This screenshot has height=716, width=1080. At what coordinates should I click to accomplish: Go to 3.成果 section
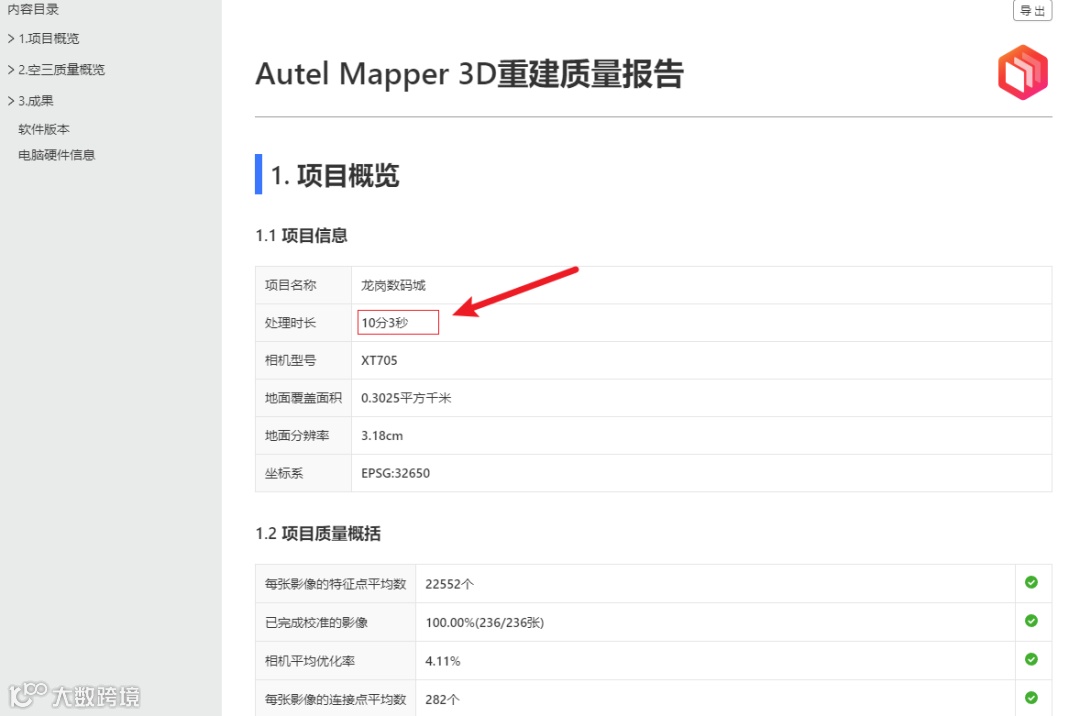coord(36,101)
